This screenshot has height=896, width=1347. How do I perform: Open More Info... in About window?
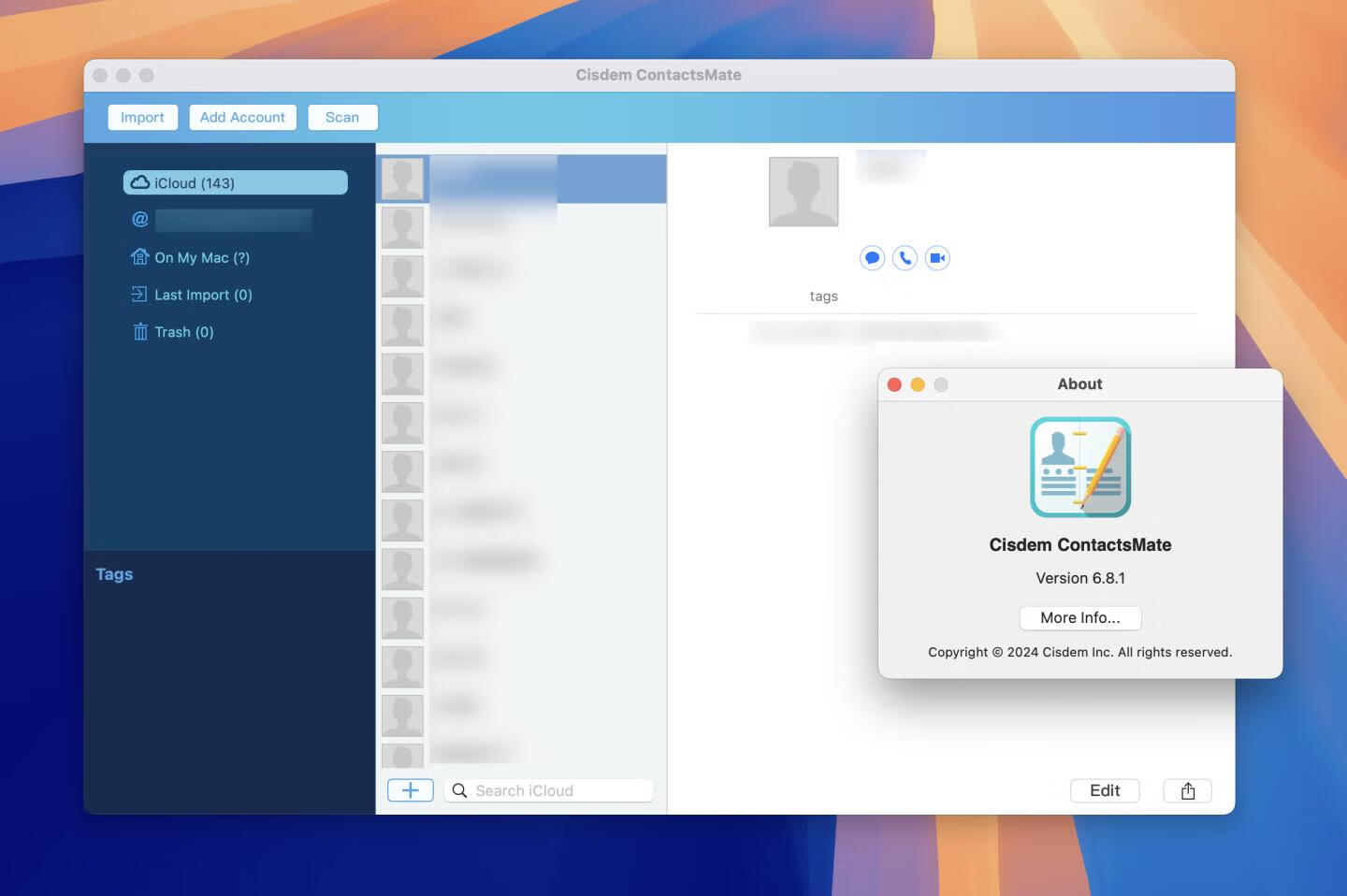(x=1080, y=617)
